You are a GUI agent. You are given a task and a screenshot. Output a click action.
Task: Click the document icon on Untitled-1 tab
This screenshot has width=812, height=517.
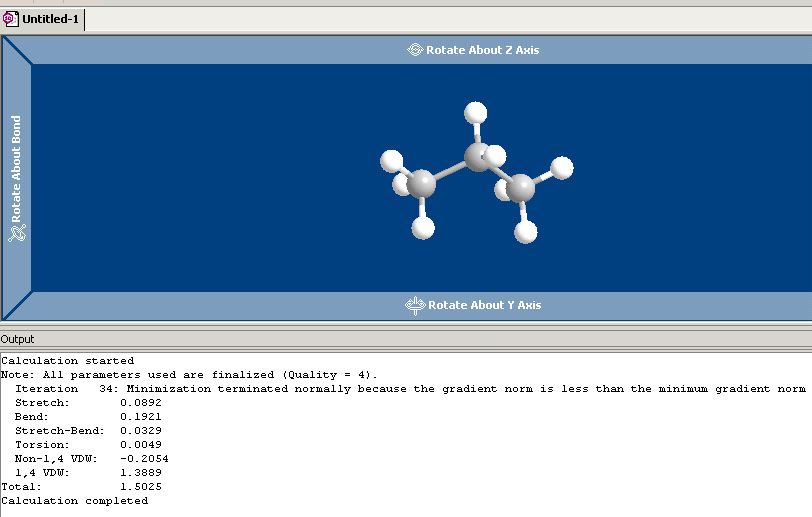pos(10,19)
